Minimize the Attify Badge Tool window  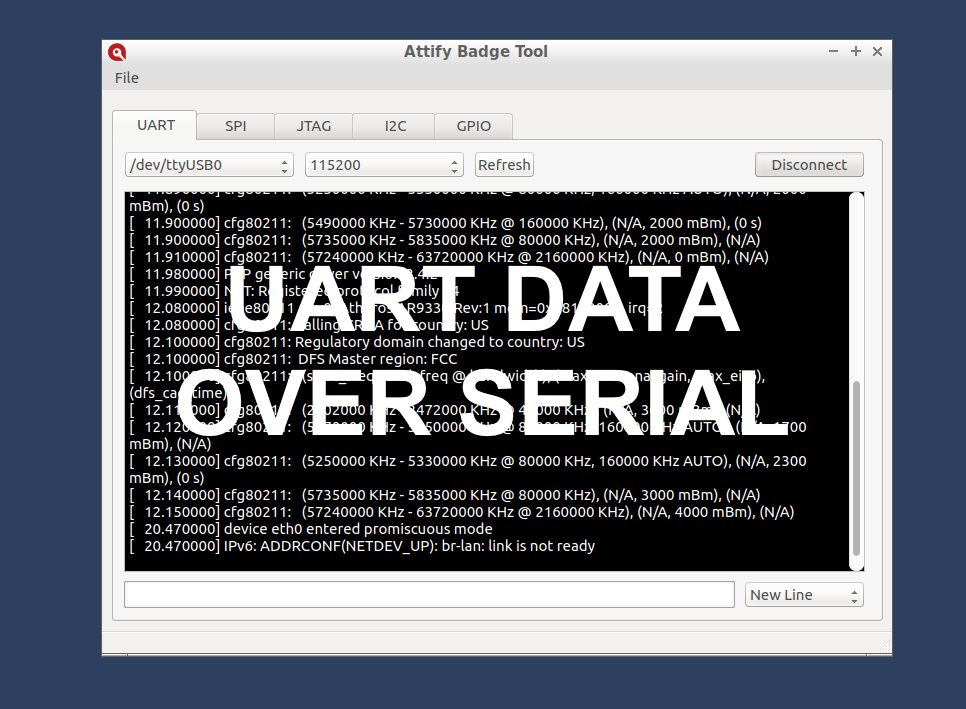834,52
